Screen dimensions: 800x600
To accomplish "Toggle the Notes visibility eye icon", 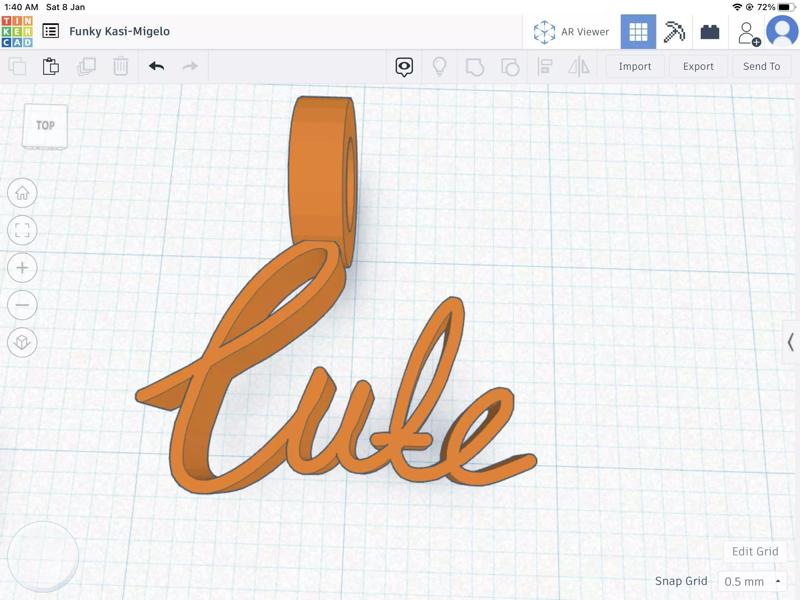I will coord(404,67).
